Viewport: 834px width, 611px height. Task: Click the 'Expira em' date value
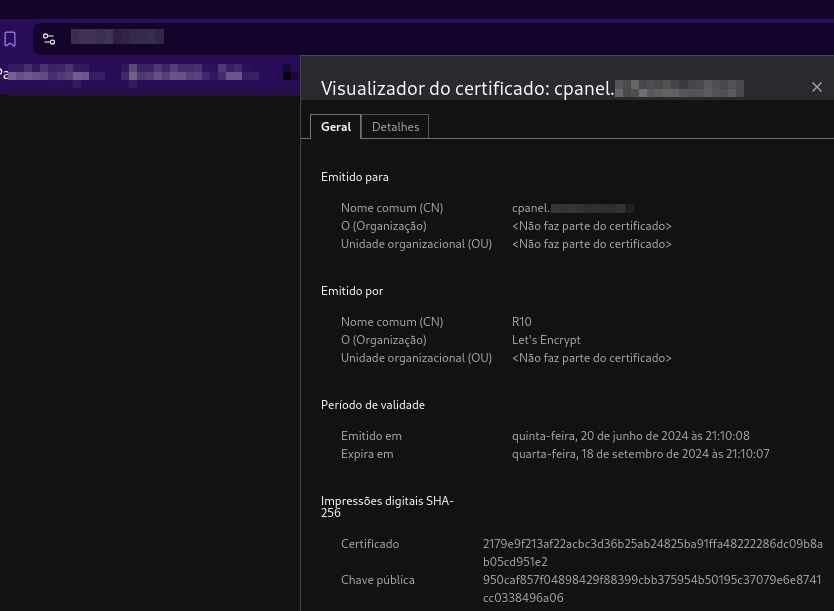pyautogui.click(x=640, y=454)
